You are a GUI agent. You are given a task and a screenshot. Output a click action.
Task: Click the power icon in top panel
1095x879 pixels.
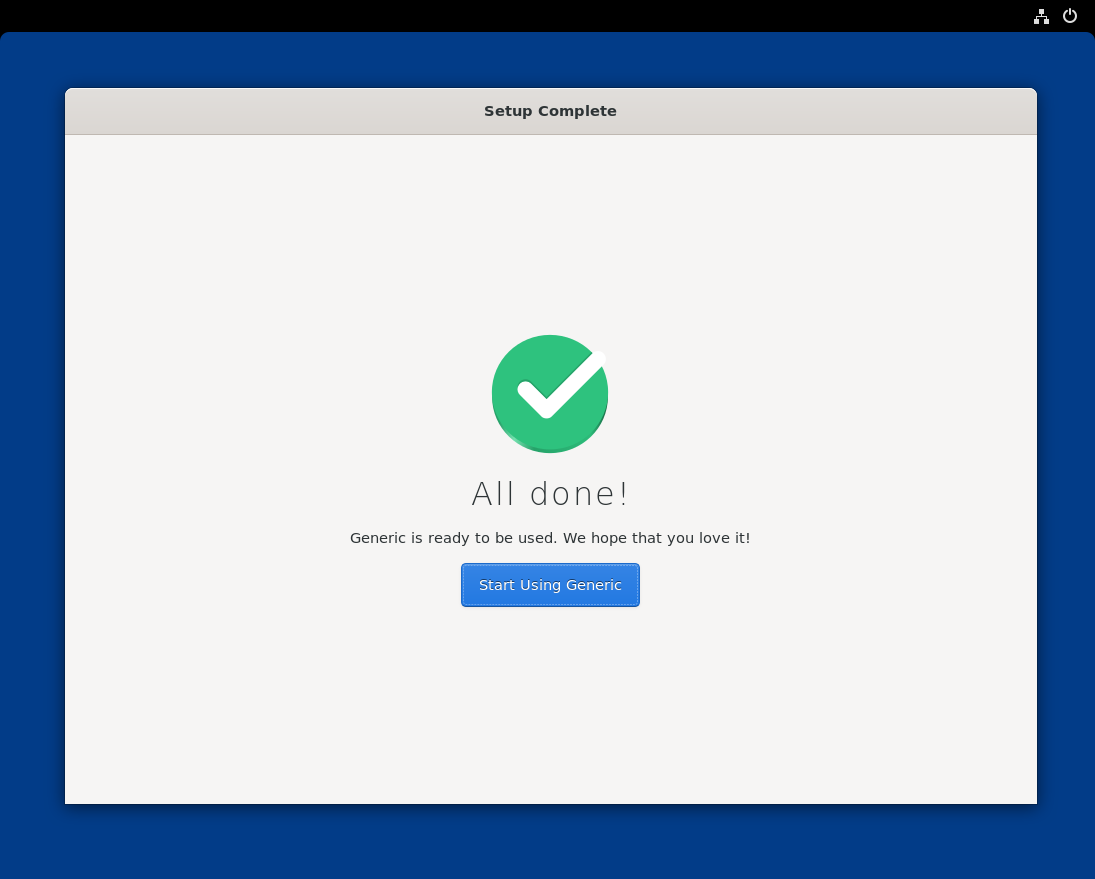pos(1070,16)
